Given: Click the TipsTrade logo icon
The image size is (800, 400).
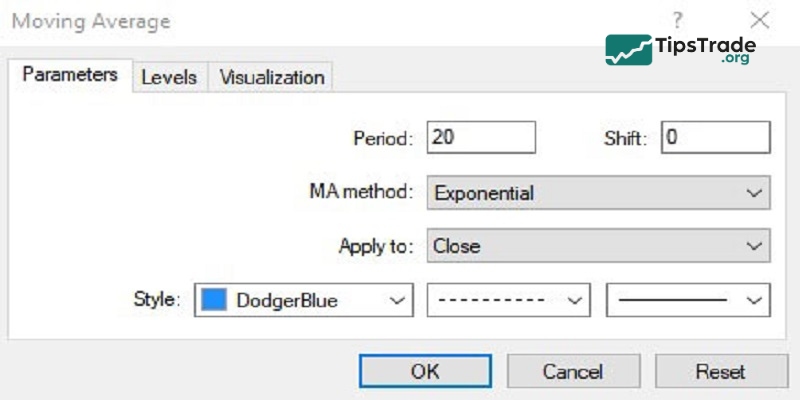Looking at the screenshot, I should 628,49.
